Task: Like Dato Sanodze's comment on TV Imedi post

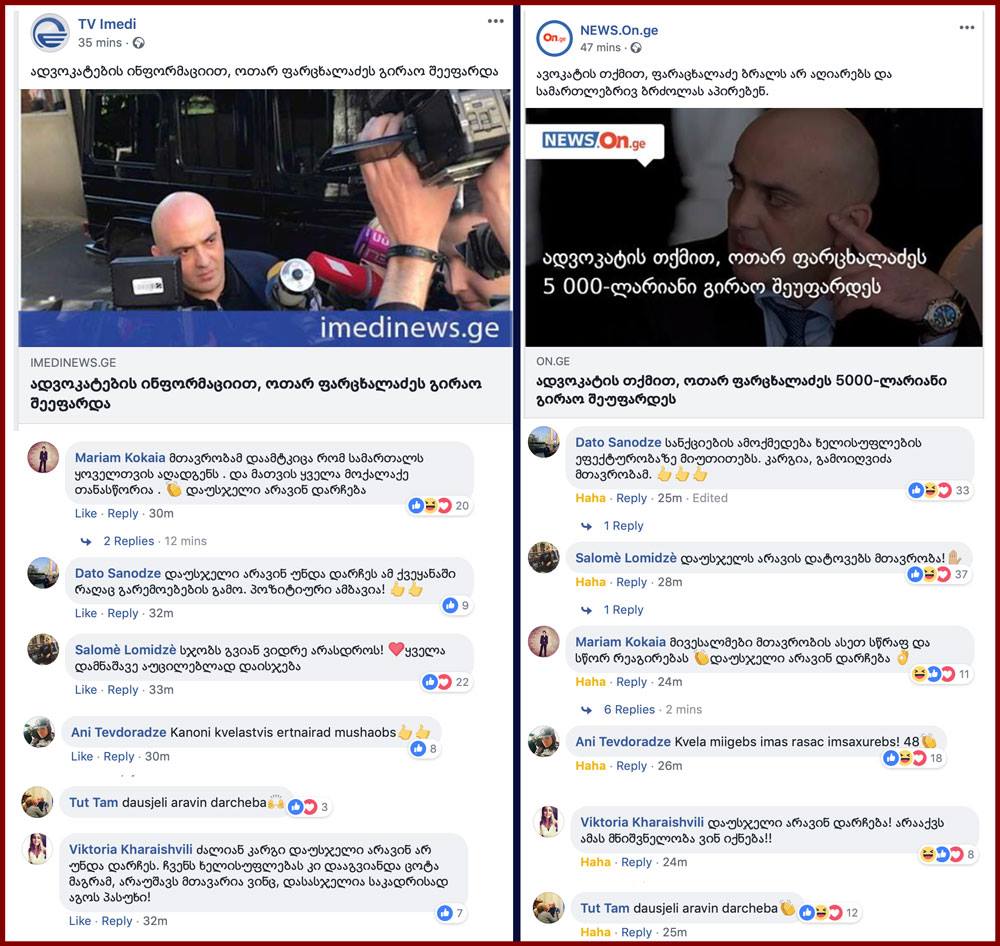Action: coord(85,613)
